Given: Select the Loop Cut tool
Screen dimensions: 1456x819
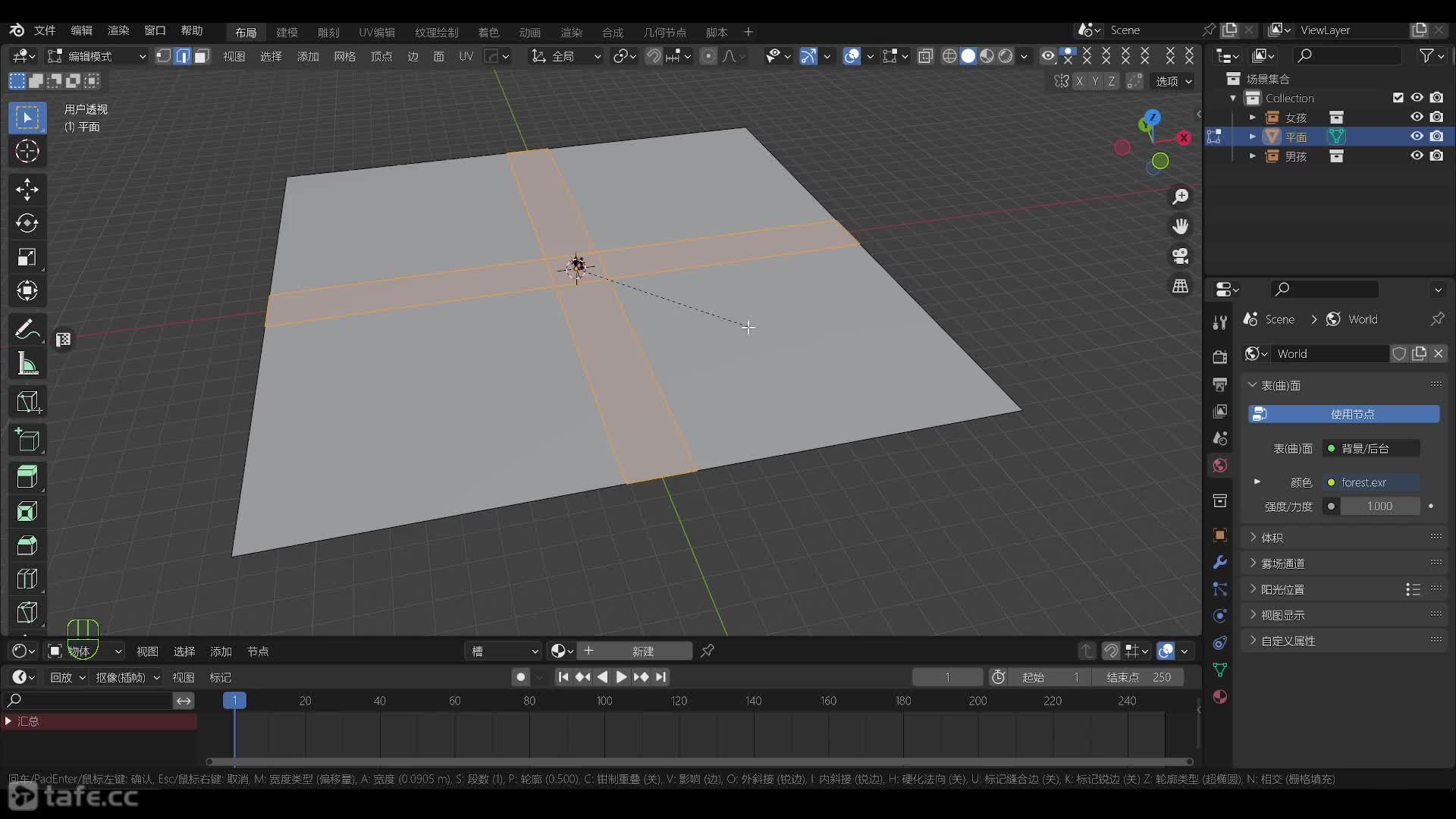Looking at the screenshot, I should click(27, 579).
